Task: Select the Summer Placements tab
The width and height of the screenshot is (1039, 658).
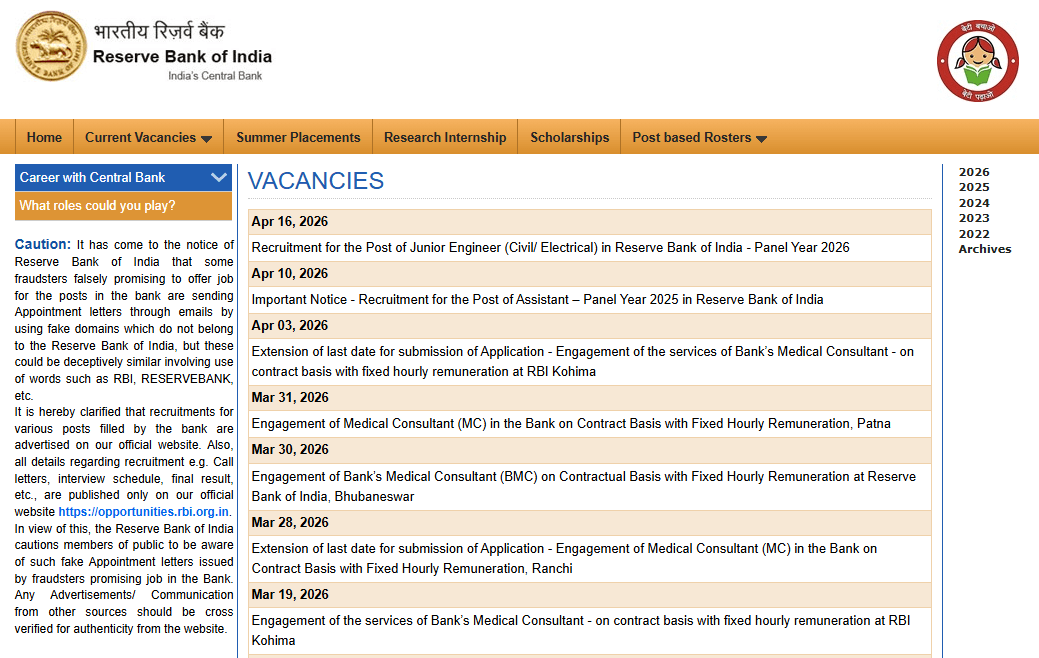Action: 297,136
